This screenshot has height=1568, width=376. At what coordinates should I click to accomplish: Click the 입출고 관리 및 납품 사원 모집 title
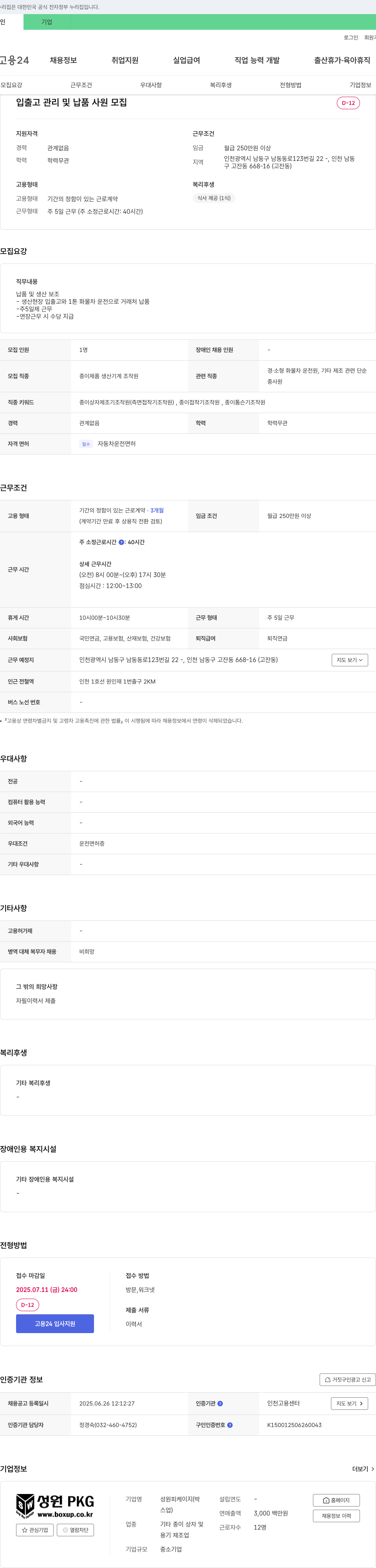coord(71,102)
